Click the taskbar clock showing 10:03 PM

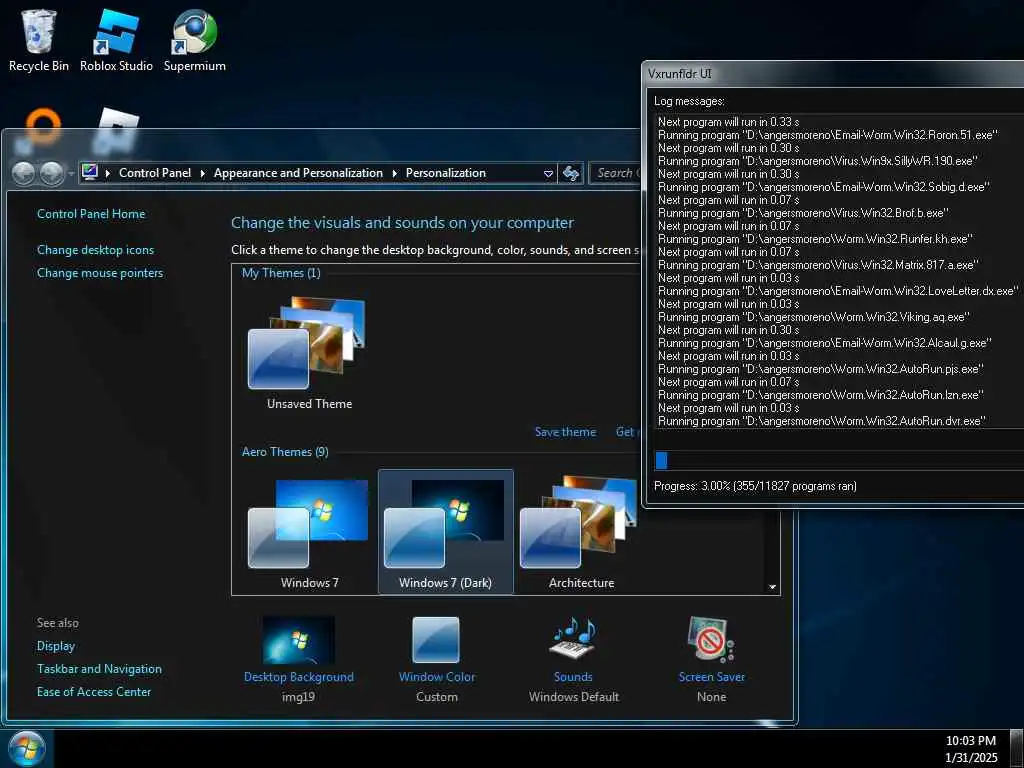tap(970, 741)
